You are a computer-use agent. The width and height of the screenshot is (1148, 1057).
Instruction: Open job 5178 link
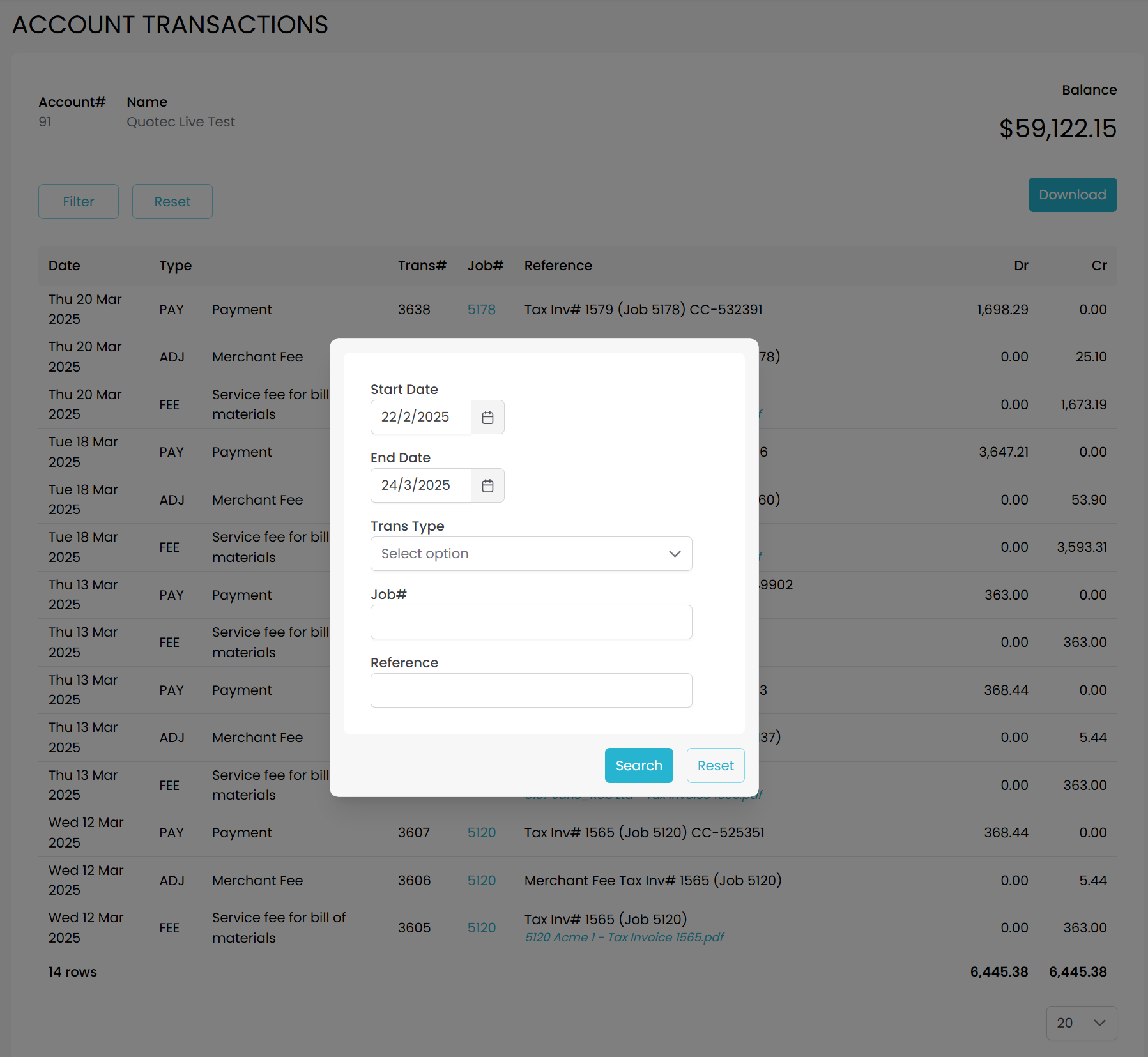[x=481, y=310]
